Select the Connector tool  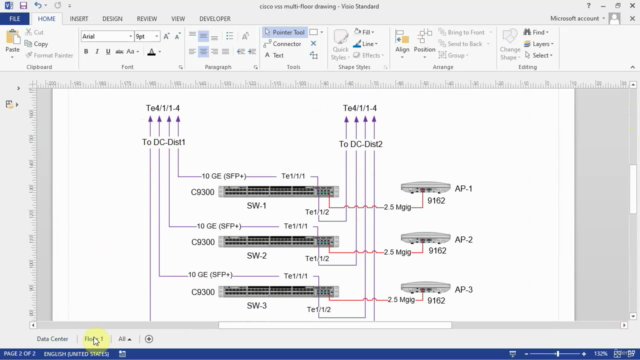point(282,44)
